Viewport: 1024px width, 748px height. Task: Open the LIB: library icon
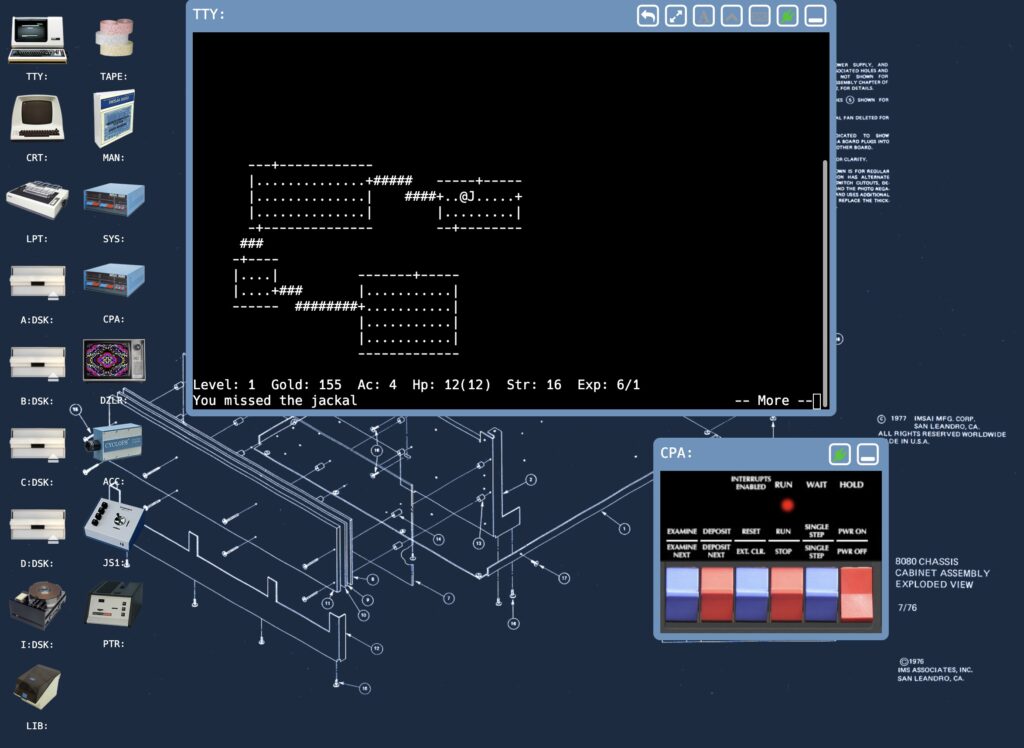coord(37,687)
